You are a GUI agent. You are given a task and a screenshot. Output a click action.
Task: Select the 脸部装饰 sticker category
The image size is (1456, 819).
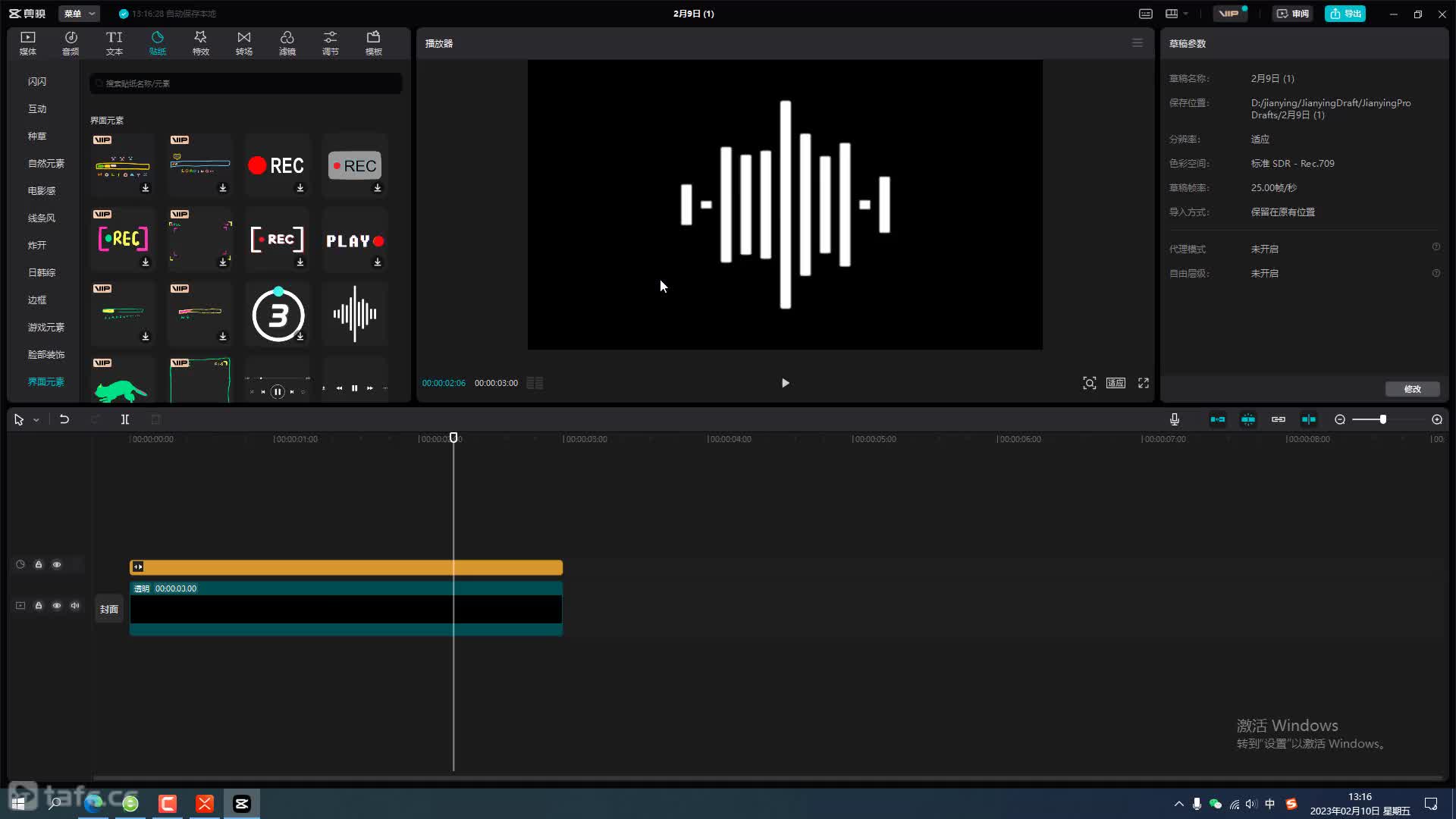click(46, 354)
